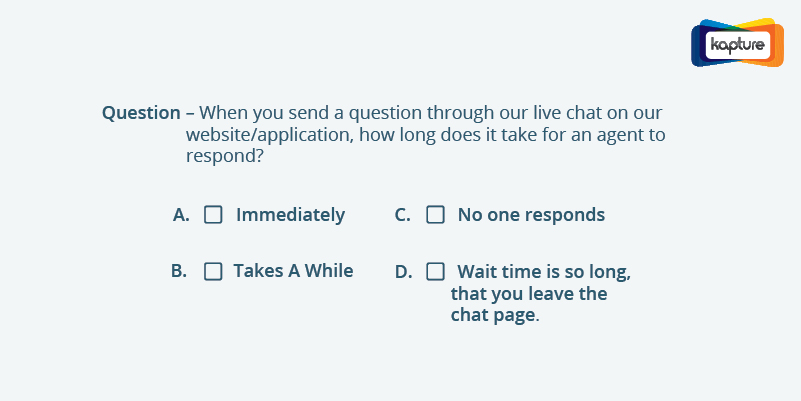Screen dimensions: 801x401
Task: Click option letter A.
Action: pyautogui.click(x=181, y=215)
